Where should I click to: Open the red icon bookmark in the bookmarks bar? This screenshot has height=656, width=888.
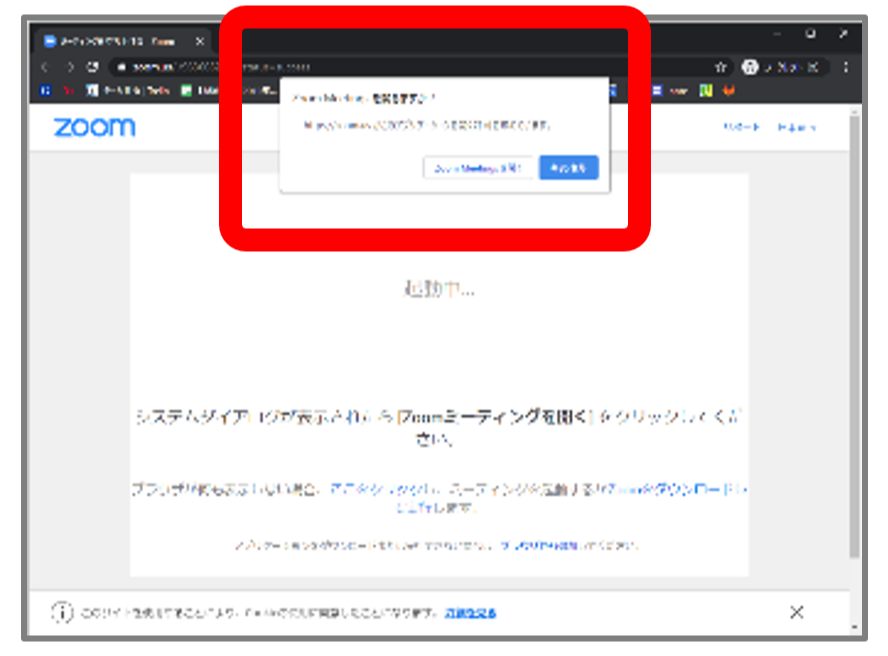click(68, 90)
